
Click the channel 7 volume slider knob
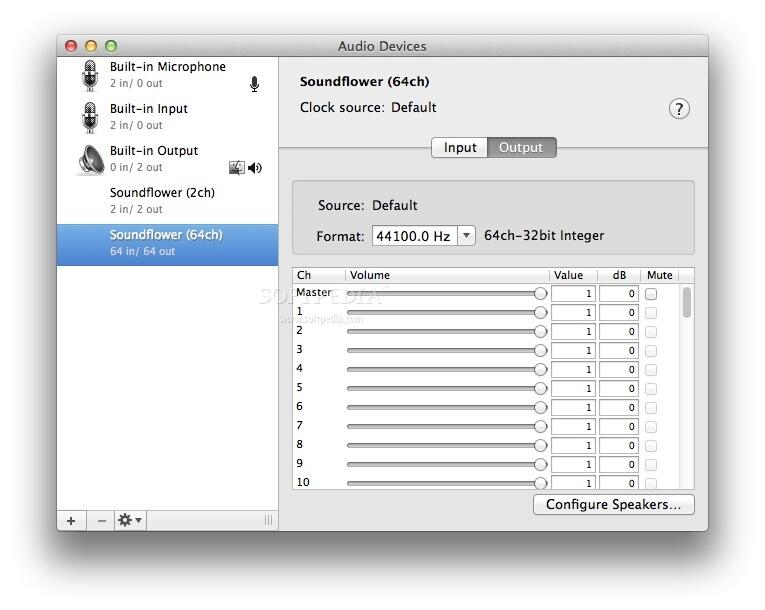point(541,427)
